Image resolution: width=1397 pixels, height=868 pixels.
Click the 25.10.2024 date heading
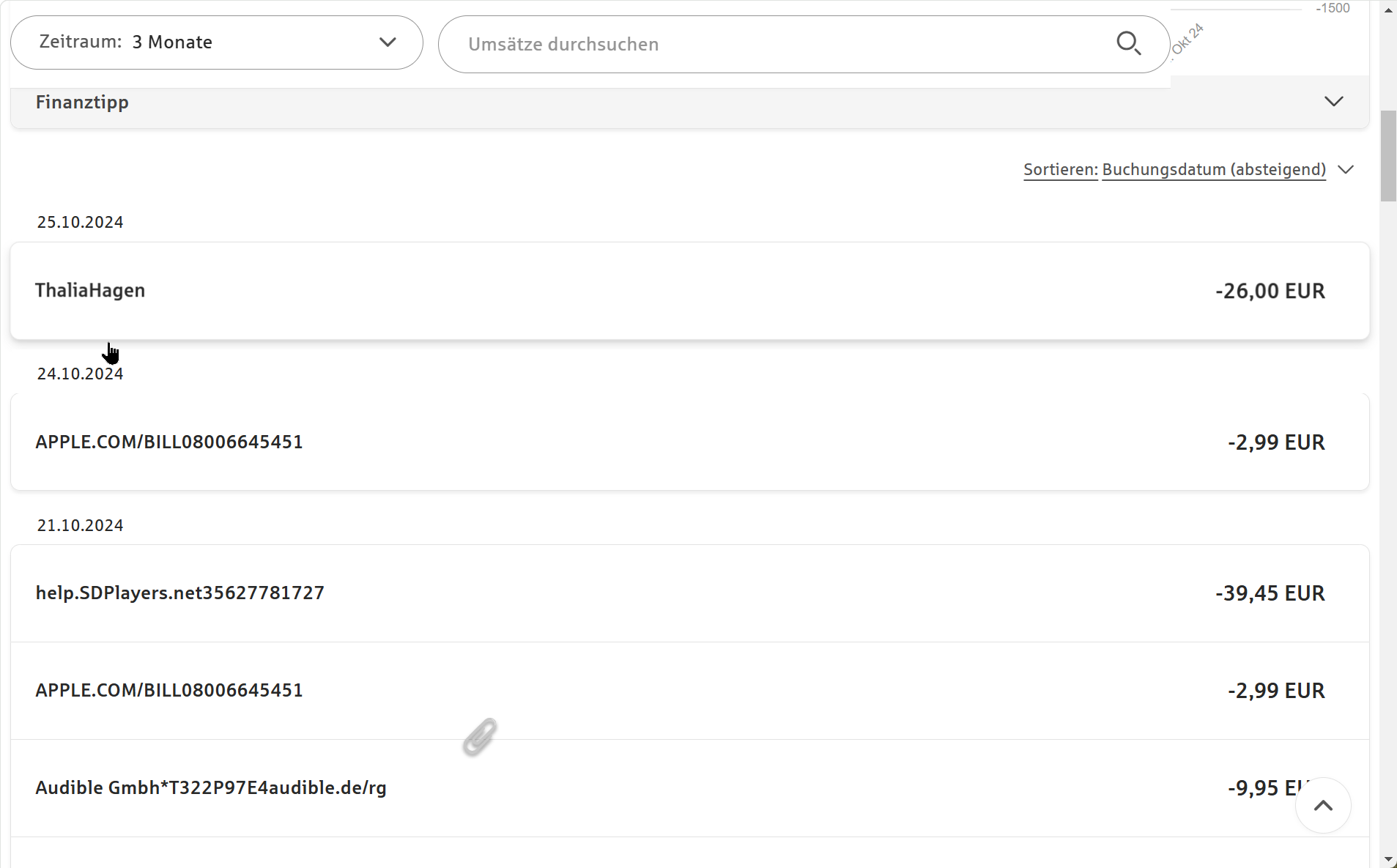pos(80,222)
